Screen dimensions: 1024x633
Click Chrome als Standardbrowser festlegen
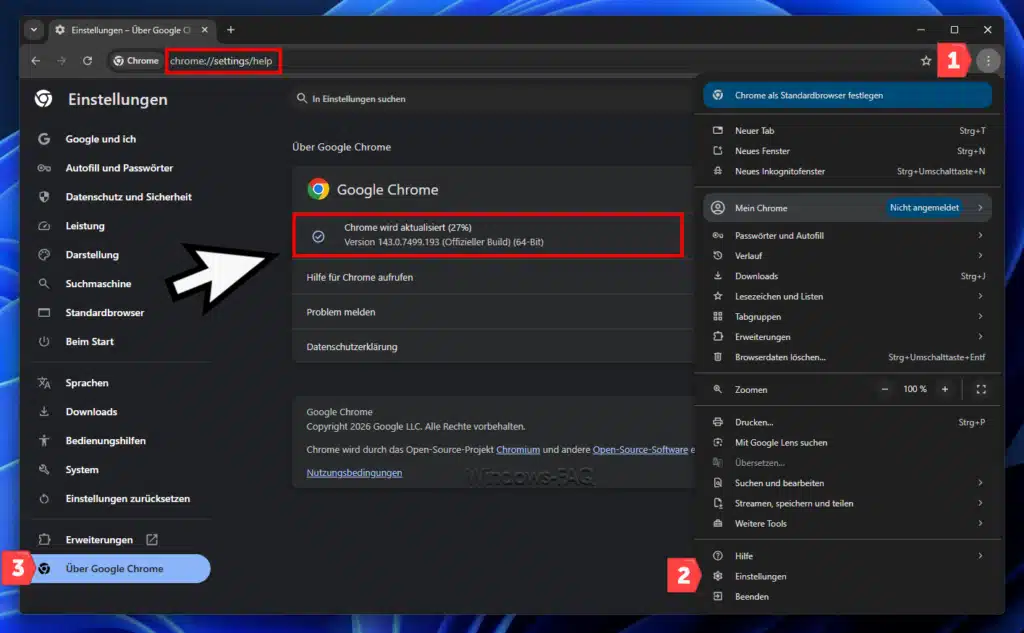click(846, 94)
